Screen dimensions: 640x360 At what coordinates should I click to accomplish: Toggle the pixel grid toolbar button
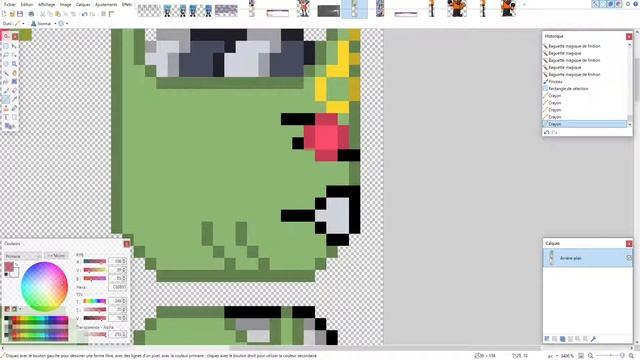coord(104,14)
